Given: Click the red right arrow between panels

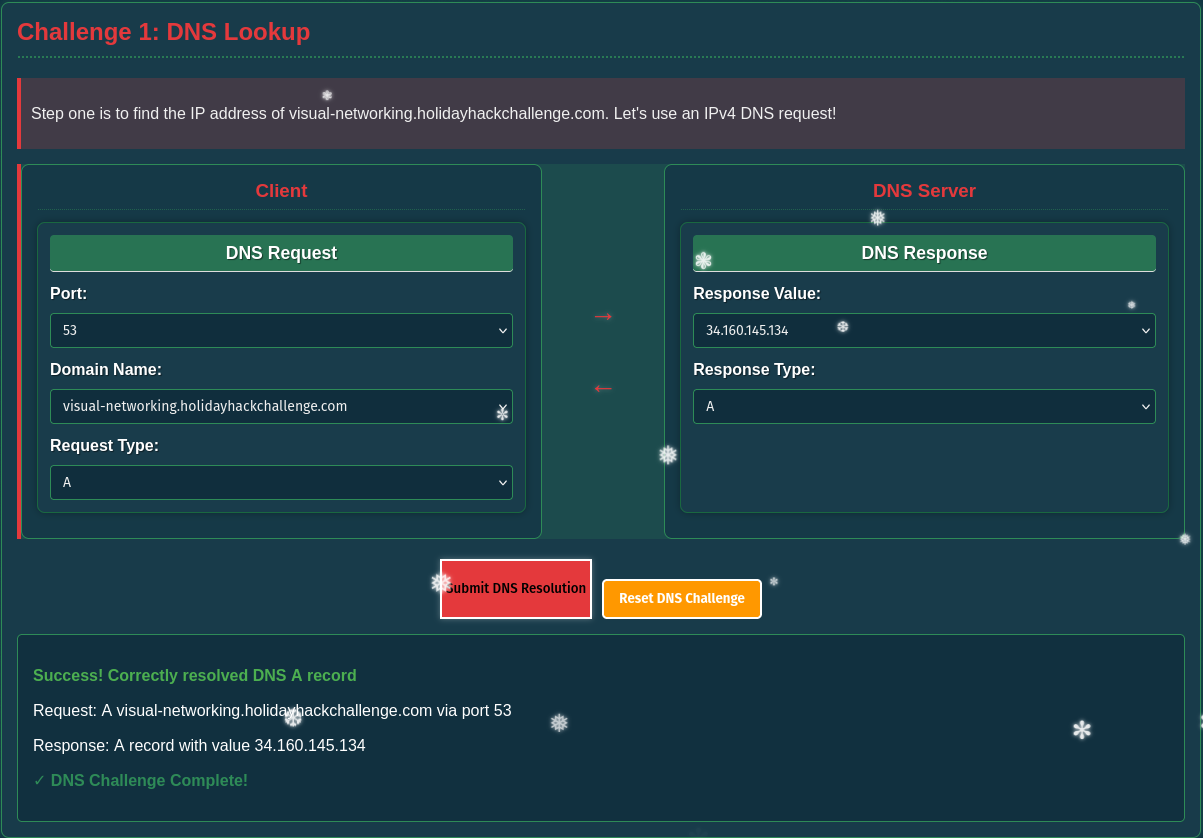Looking at the screenshot, I should click(603, 316).
